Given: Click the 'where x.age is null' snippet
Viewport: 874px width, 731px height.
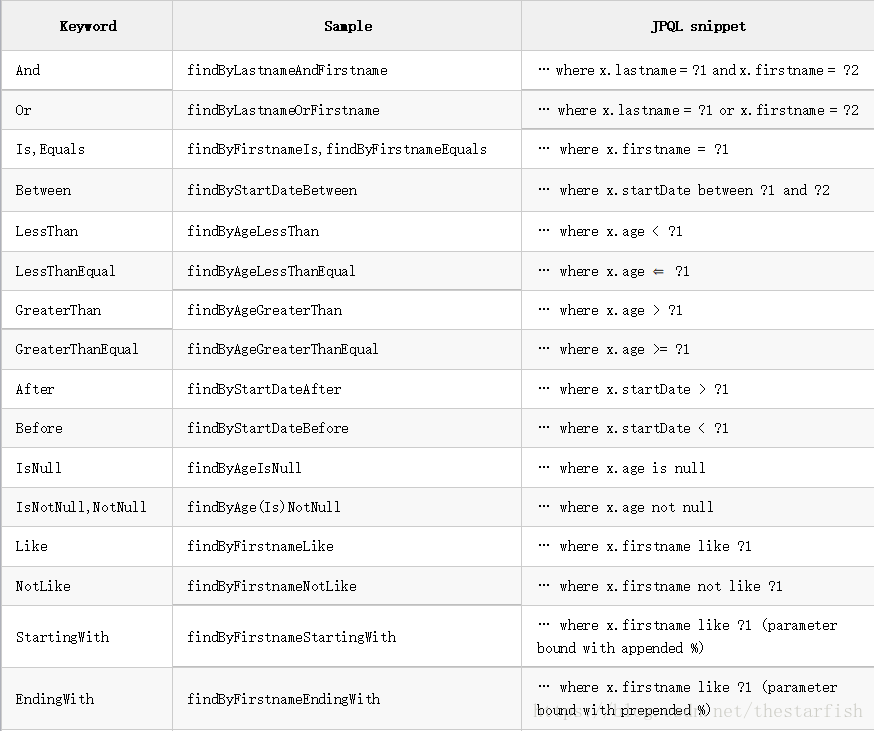Looking at the screenshot, I should pyautogui.click(x=621, y=468).
